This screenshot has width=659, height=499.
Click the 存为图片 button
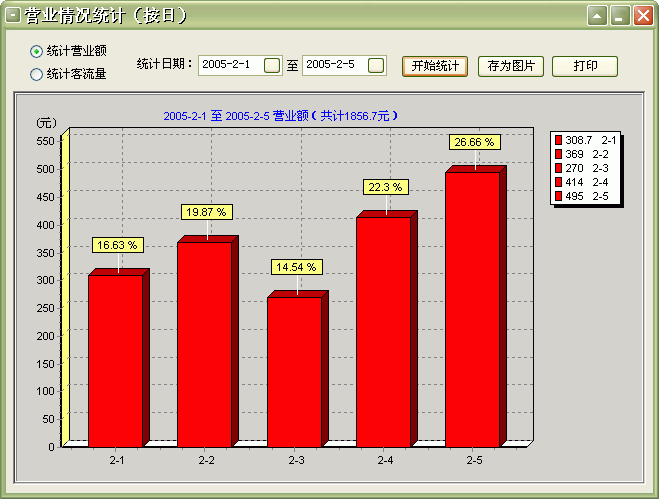coord(510,66)
